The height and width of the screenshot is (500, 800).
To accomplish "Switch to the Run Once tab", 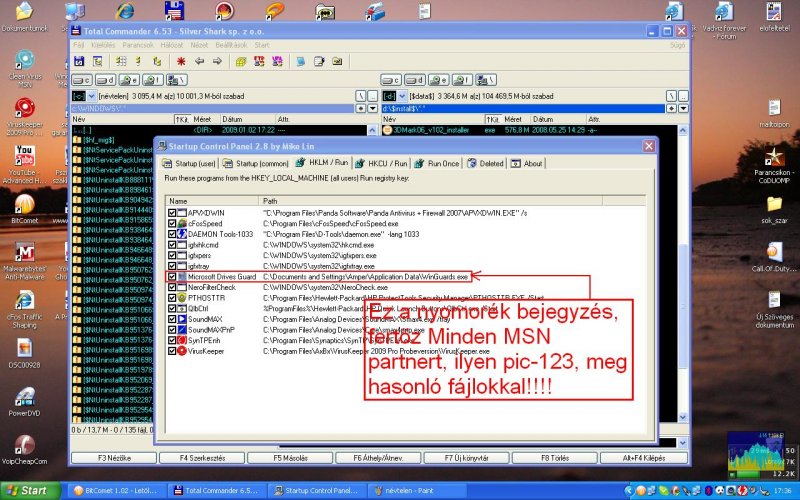I will (437, 164).
